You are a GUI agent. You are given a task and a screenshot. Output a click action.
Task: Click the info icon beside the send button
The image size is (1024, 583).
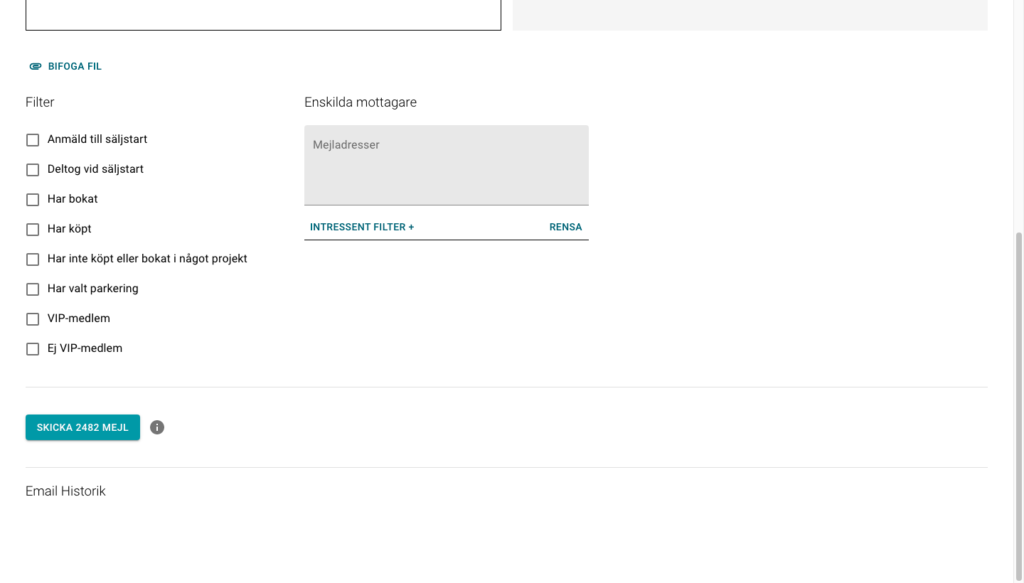pos(157,427)
